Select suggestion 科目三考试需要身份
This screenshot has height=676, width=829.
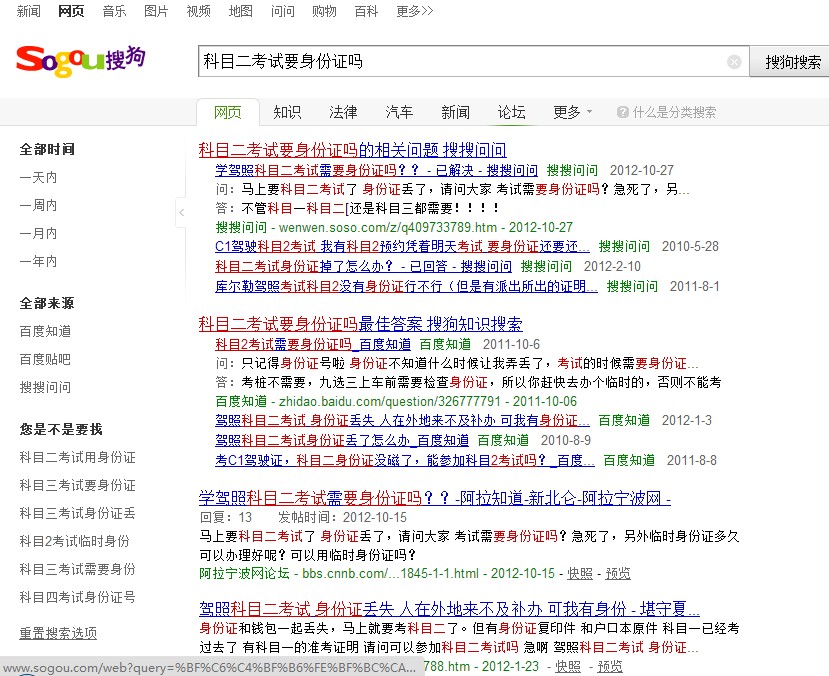pyautogui.click(x=77, y=569)
